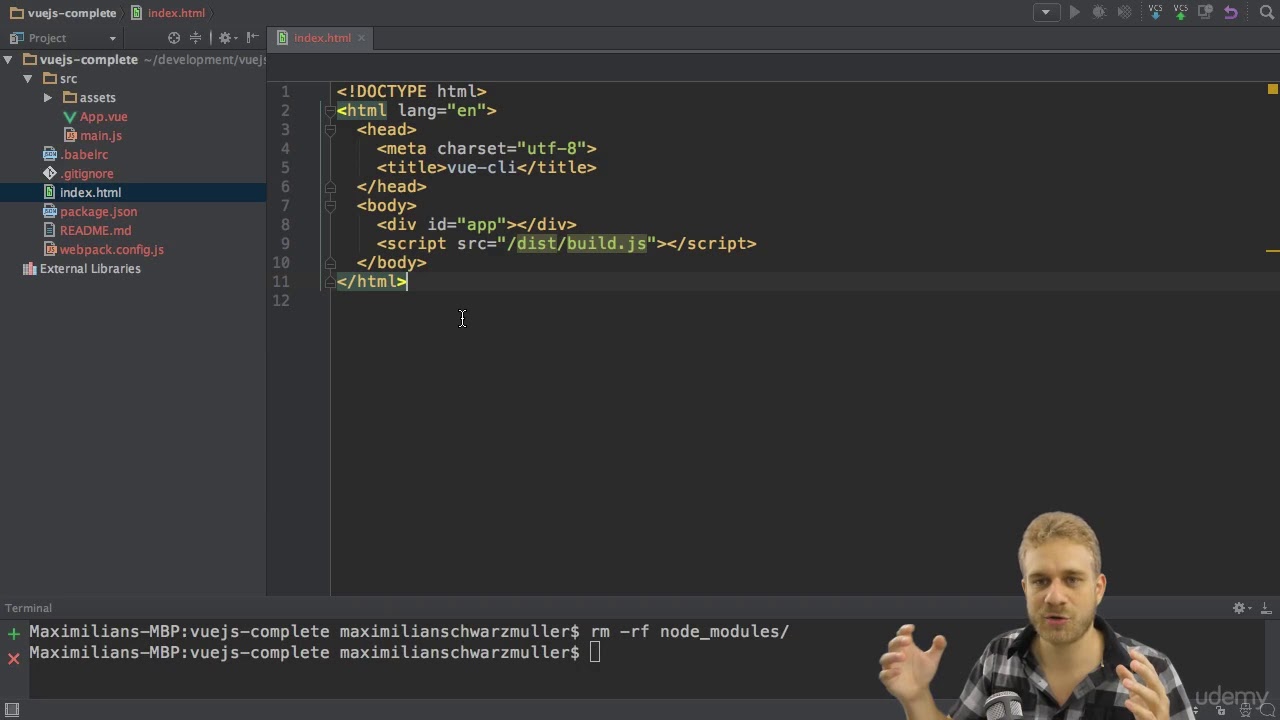Image resolution: width=1280 pixels, height=720 pixels.
Task: Collapse the src folder
Action: 28,79
